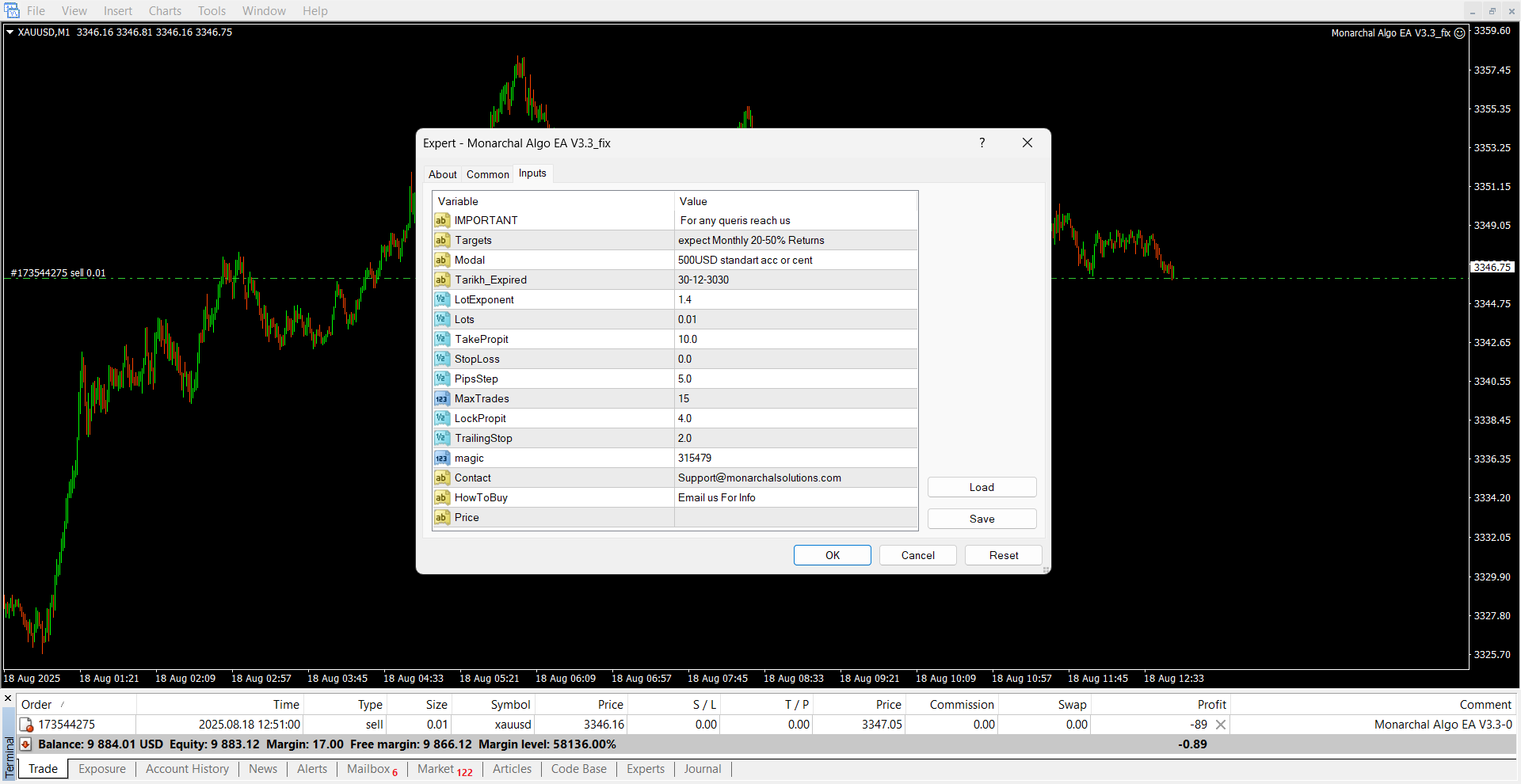Open the Experts terminal tab
This screenshot has height=784, width=1521.
point(646,769)
